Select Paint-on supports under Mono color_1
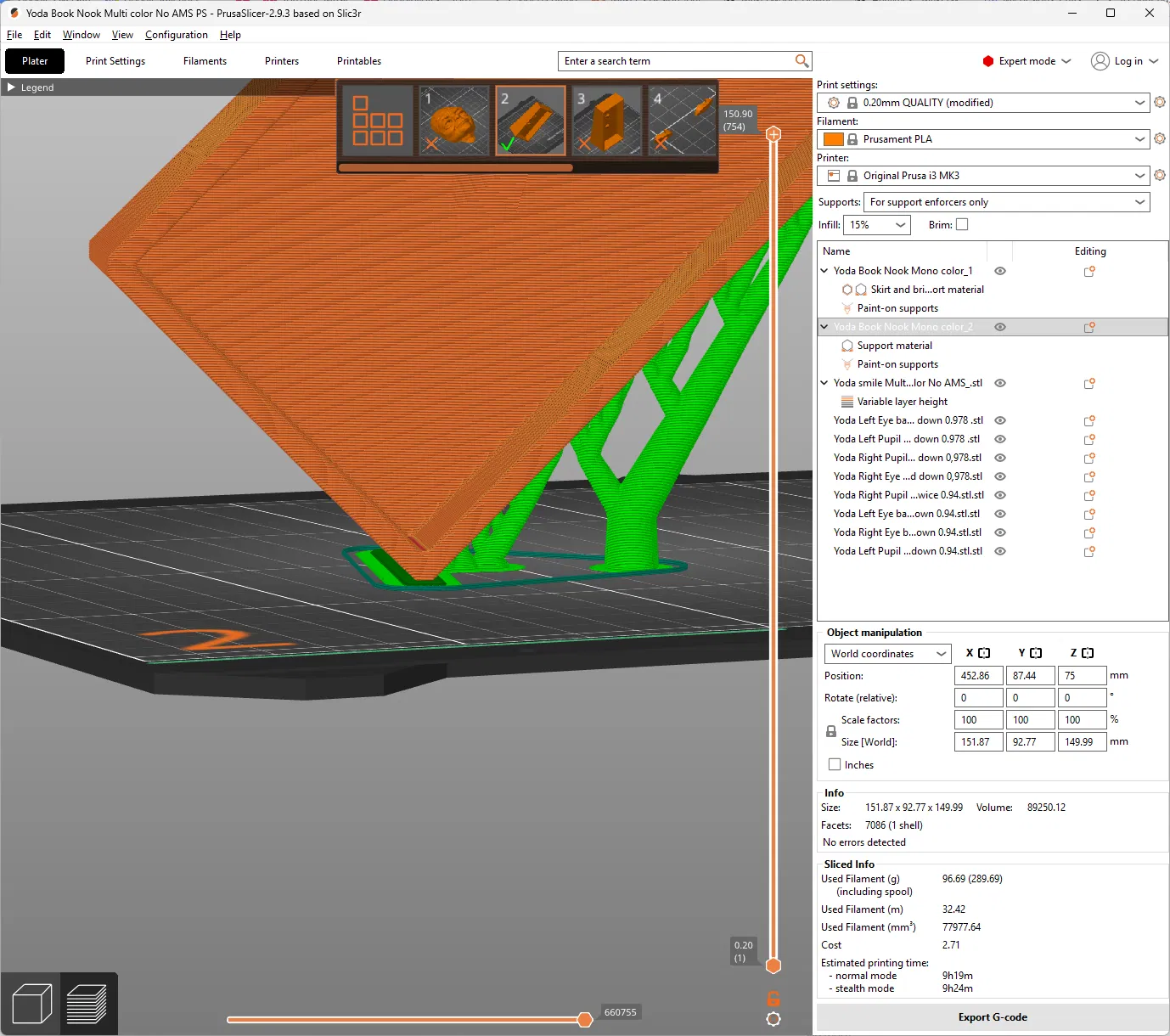This screenshot has width=1170, height=1036. tap(897, 308)
